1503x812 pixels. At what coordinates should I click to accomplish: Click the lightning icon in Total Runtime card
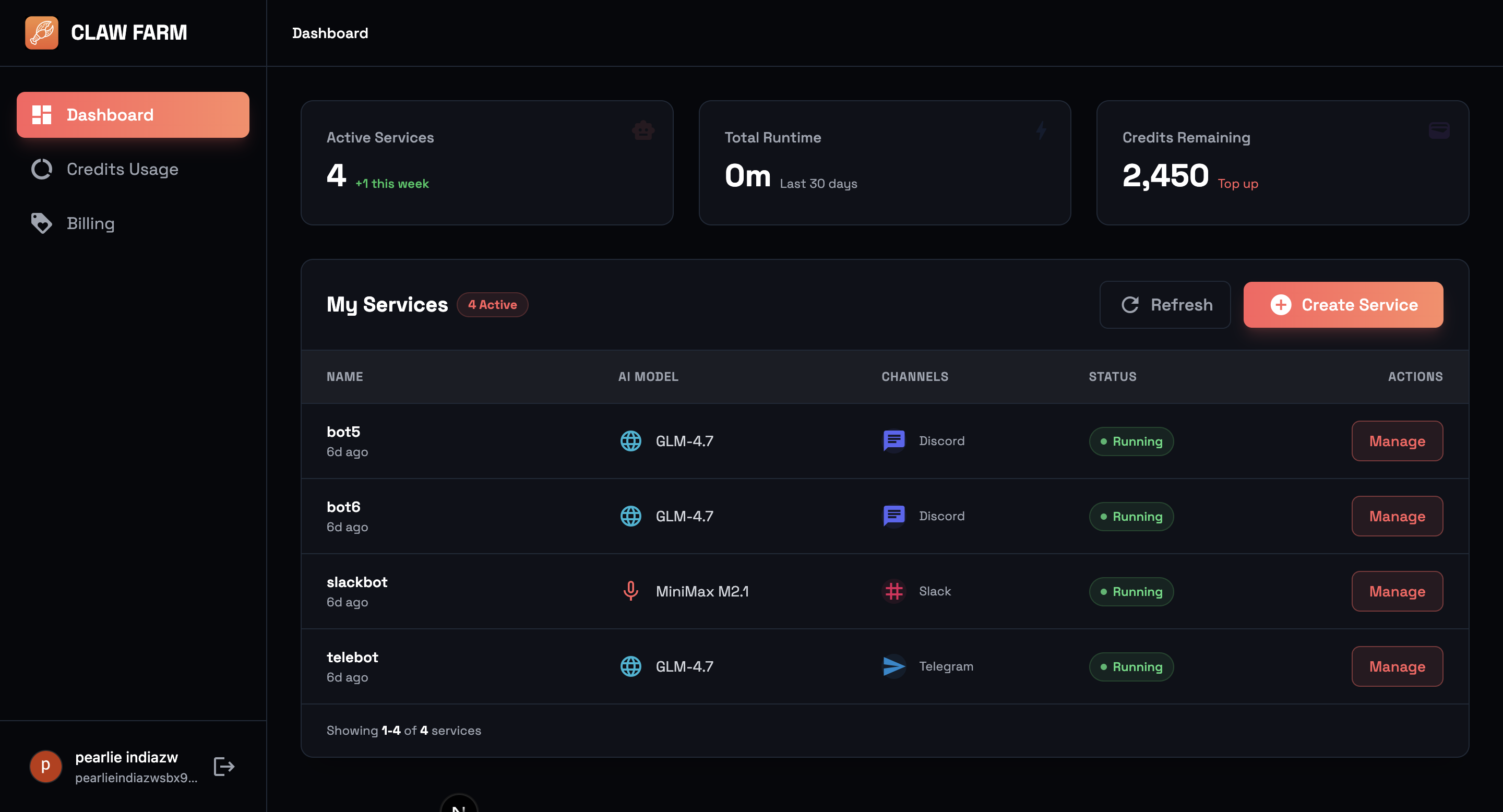click(x=1042, y=130)
